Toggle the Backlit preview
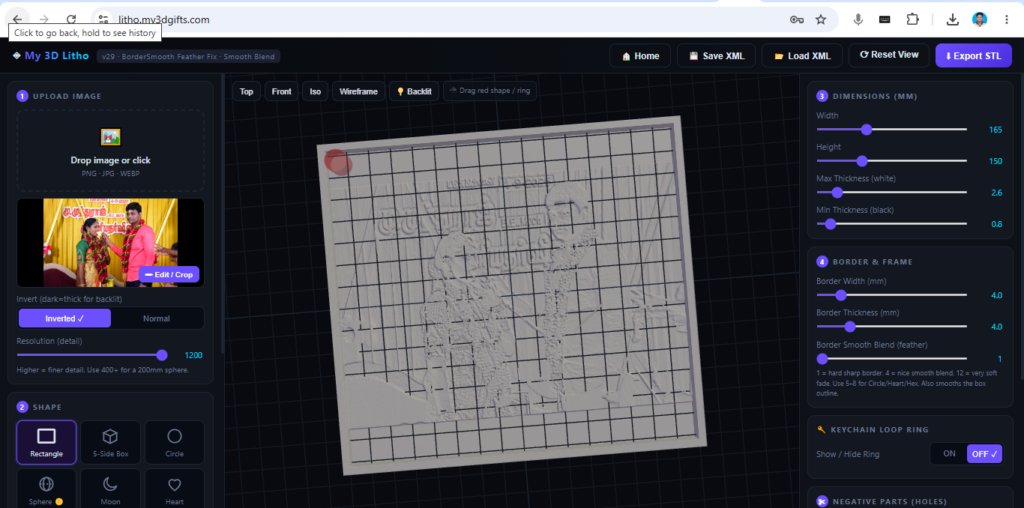The height and width of the screenshot is (508, 1024). (414, 91)
